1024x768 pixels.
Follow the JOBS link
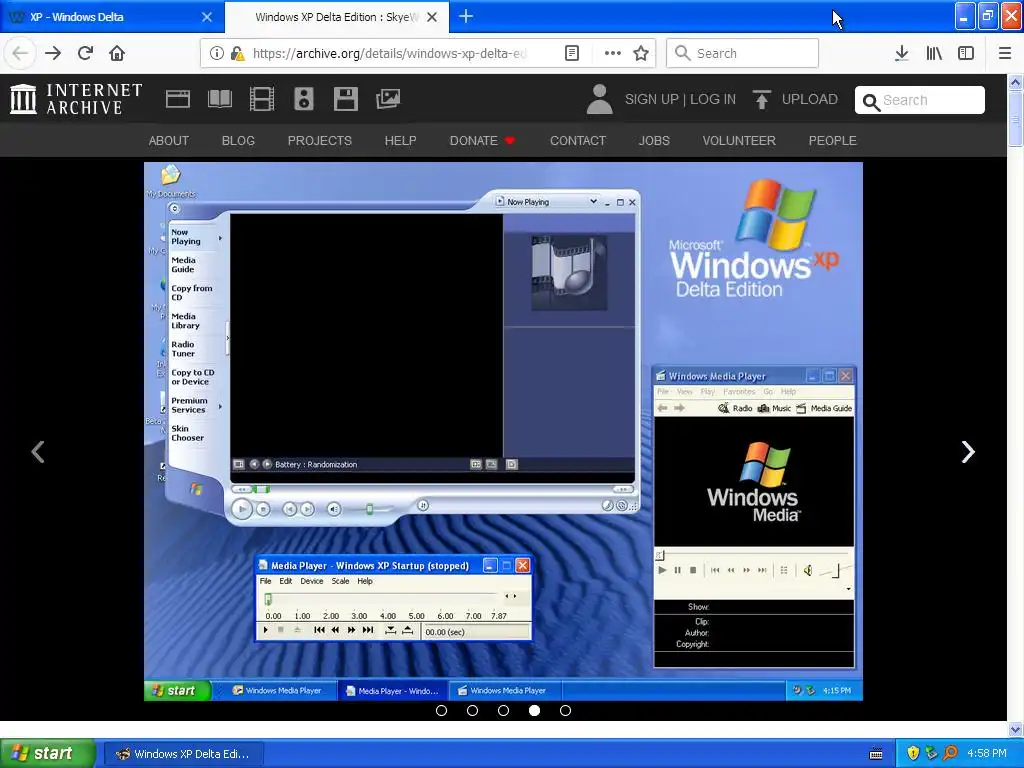654,140
